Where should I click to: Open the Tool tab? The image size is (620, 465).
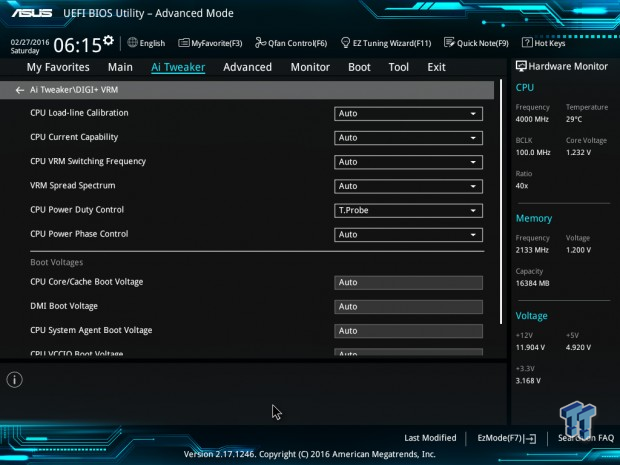pos(399,67)
